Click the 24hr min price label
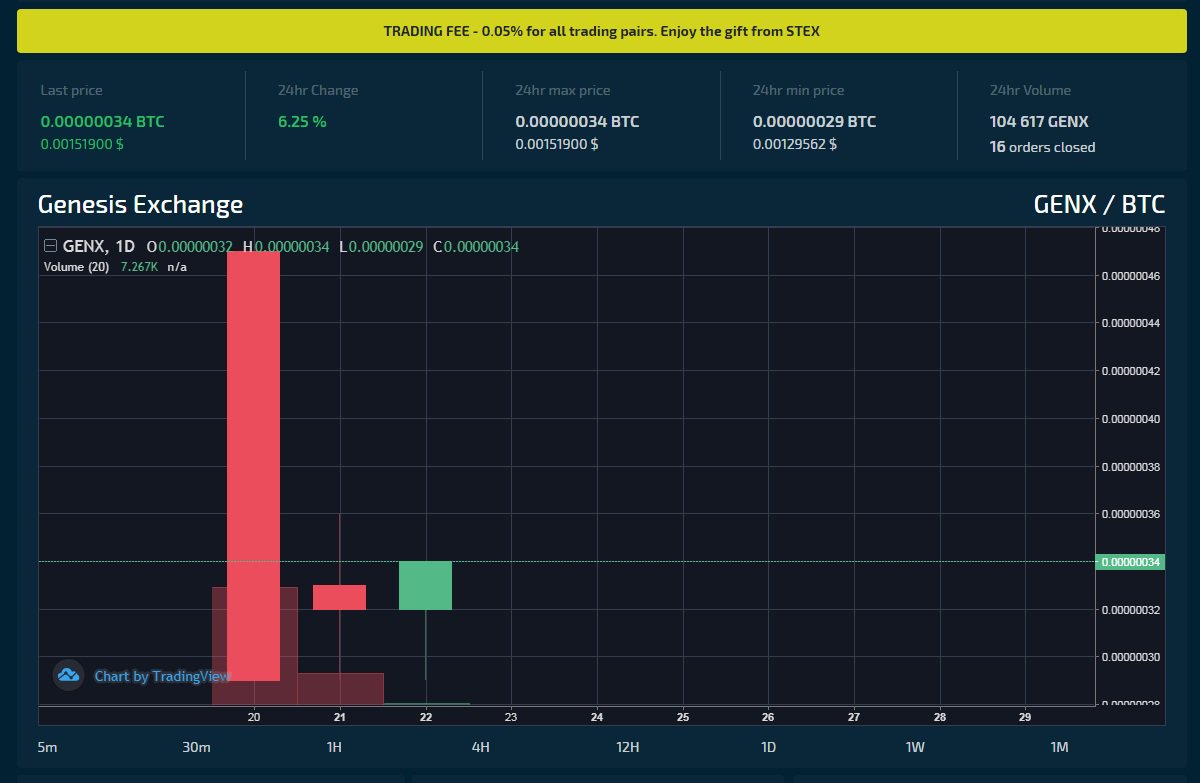The width and height of the screenshot is (1200, 783). click(798, 90)
